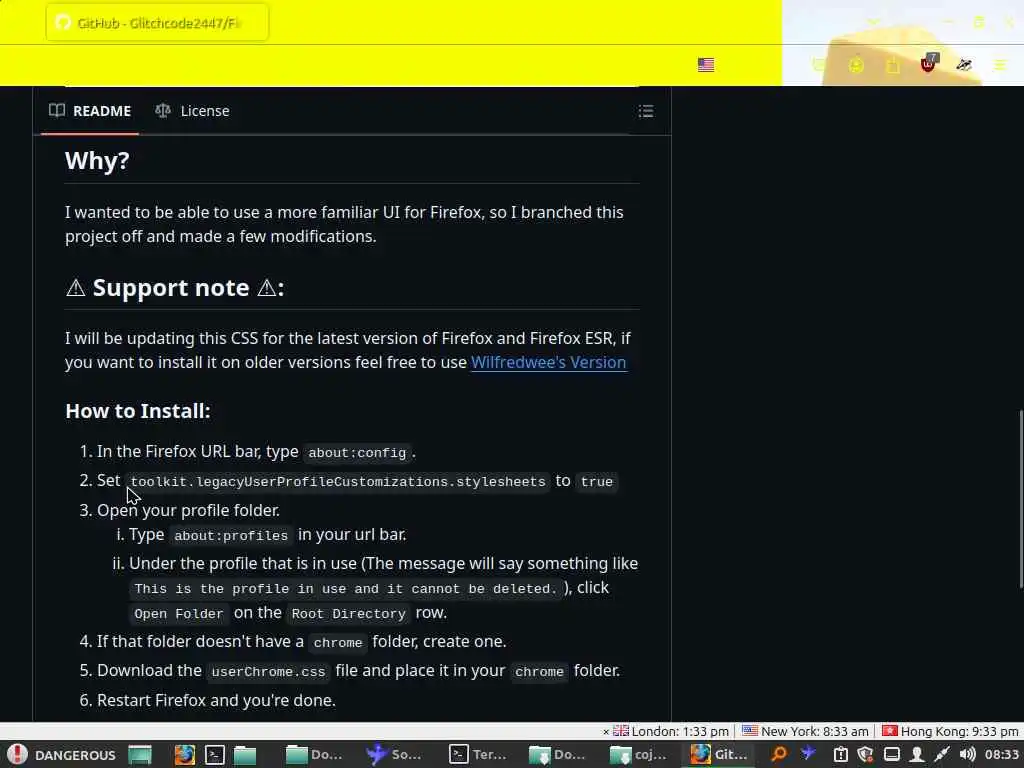1024x768 pixels.
Task: Launch Firefox from the taskbar launcher
Action: coord(185,755)
